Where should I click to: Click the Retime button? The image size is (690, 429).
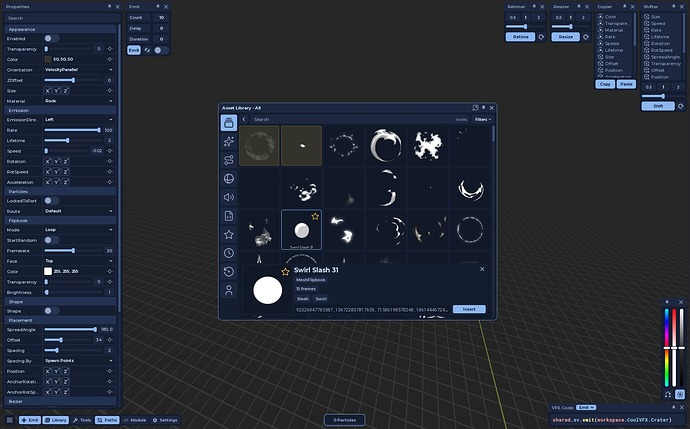click(520, 37)
